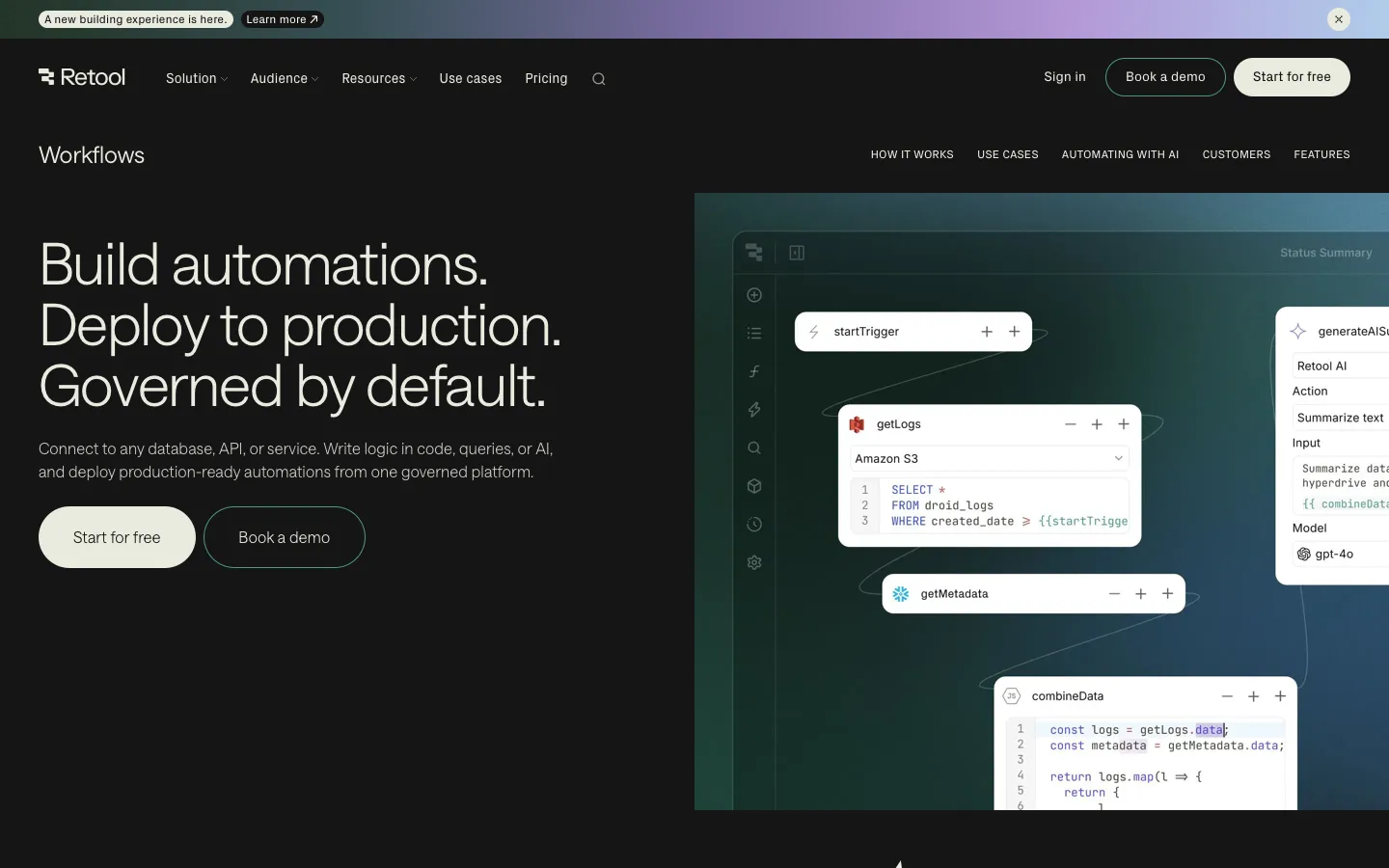Collapse the getLogs block with minus

1071,424
